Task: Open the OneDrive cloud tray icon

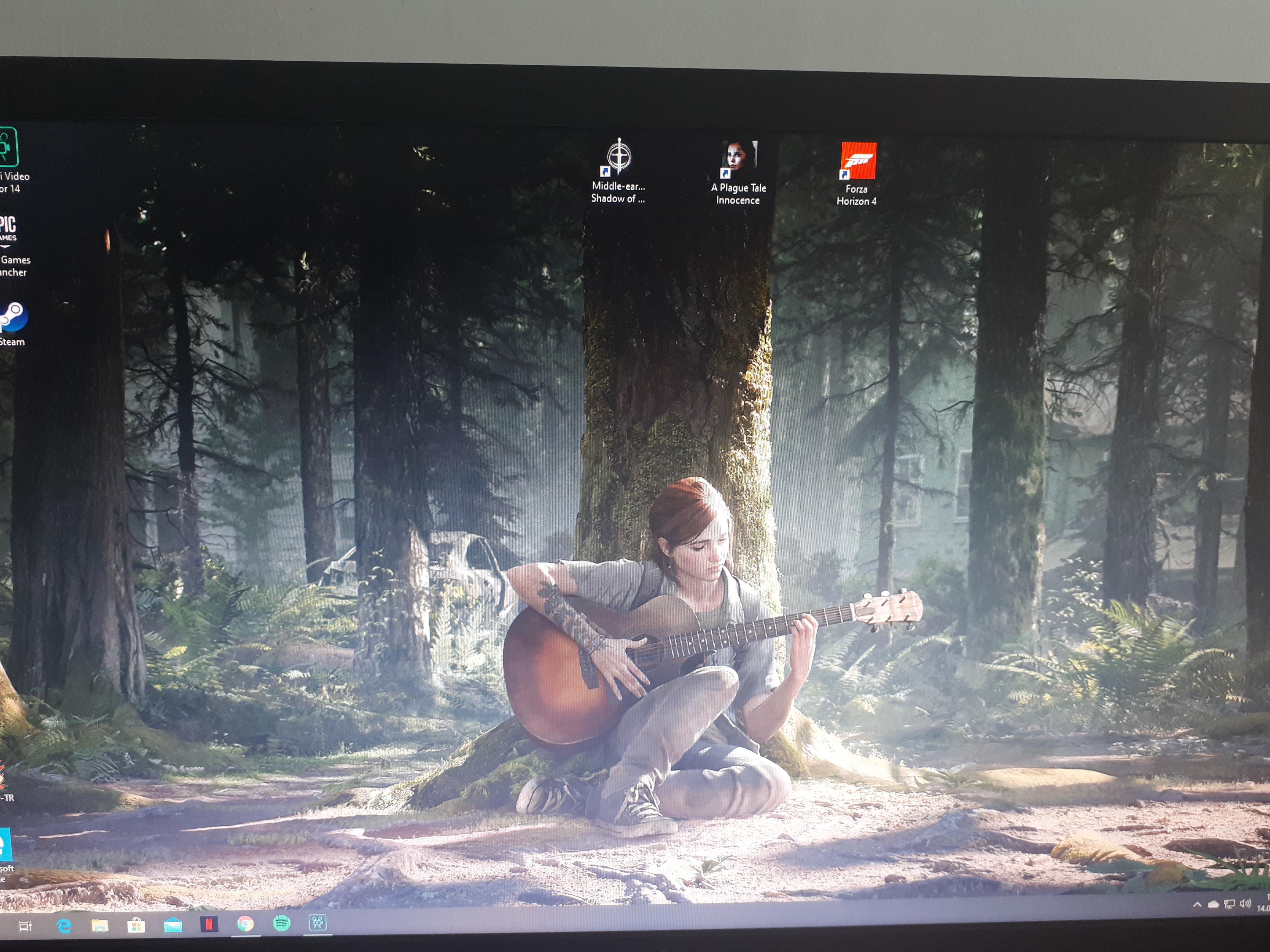Action: pyautogui.click(x=1213, y=904)
